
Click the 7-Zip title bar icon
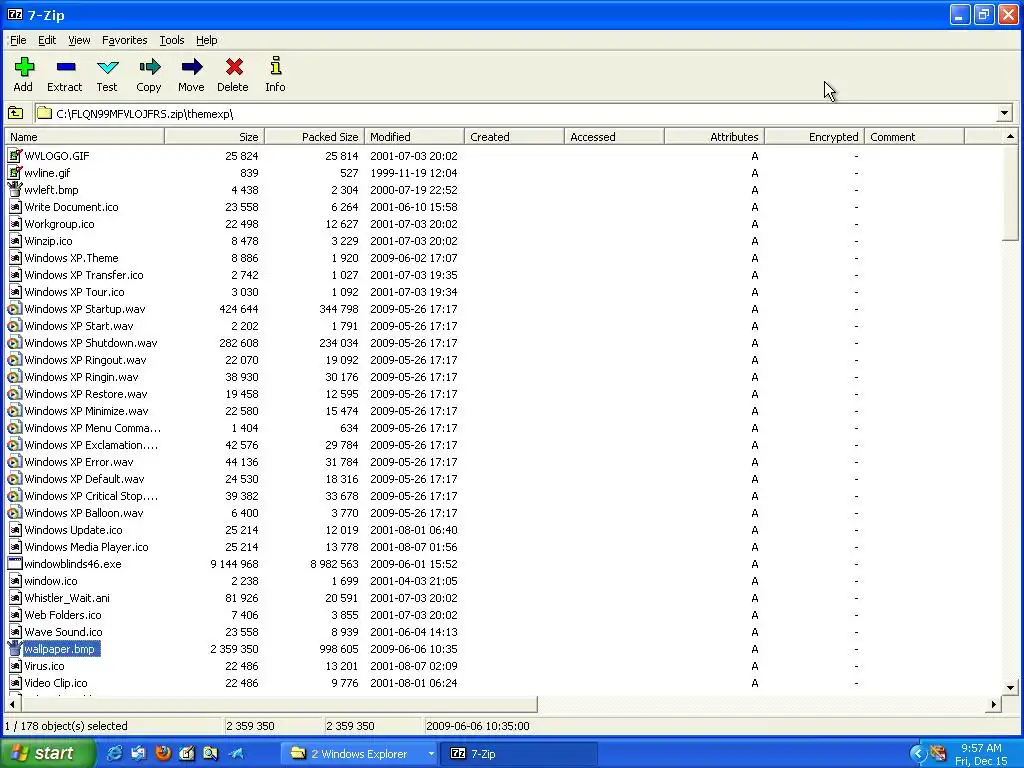tap(14, 14)
